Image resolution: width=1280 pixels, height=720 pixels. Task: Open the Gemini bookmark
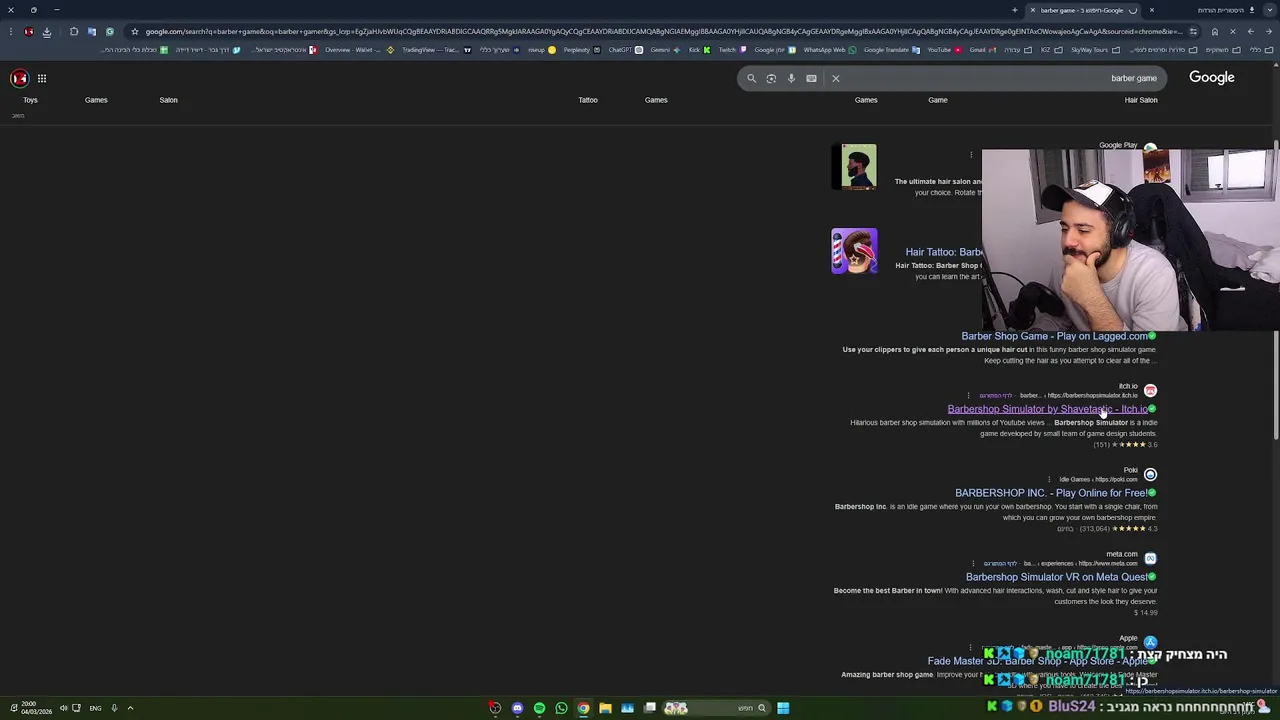[664, 50]
